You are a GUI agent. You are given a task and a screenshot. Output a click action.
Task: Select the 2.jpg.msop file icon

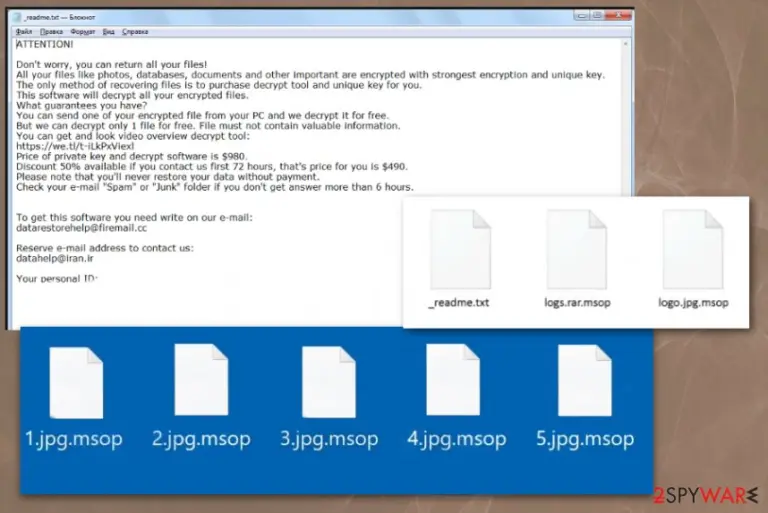click(x=201, y=380)
